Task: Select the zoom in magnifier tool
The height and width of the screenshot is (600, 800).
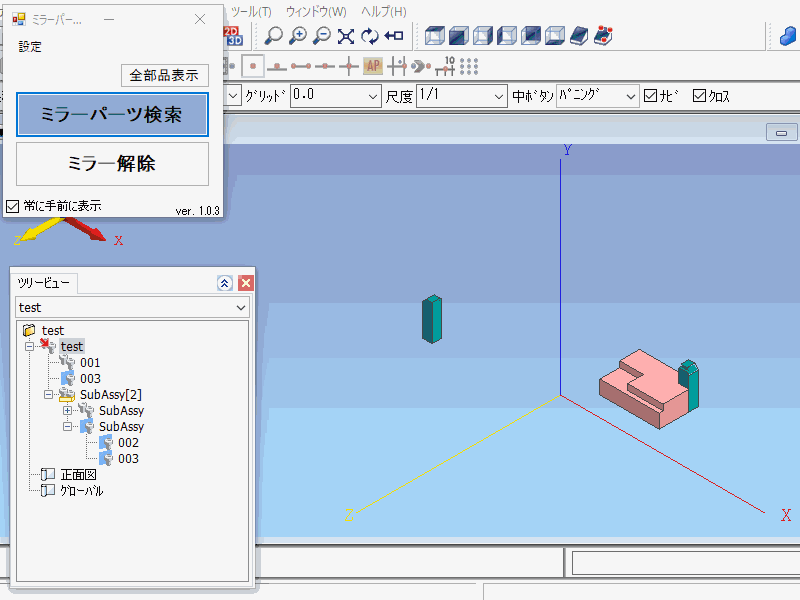Action: [298, 36]
